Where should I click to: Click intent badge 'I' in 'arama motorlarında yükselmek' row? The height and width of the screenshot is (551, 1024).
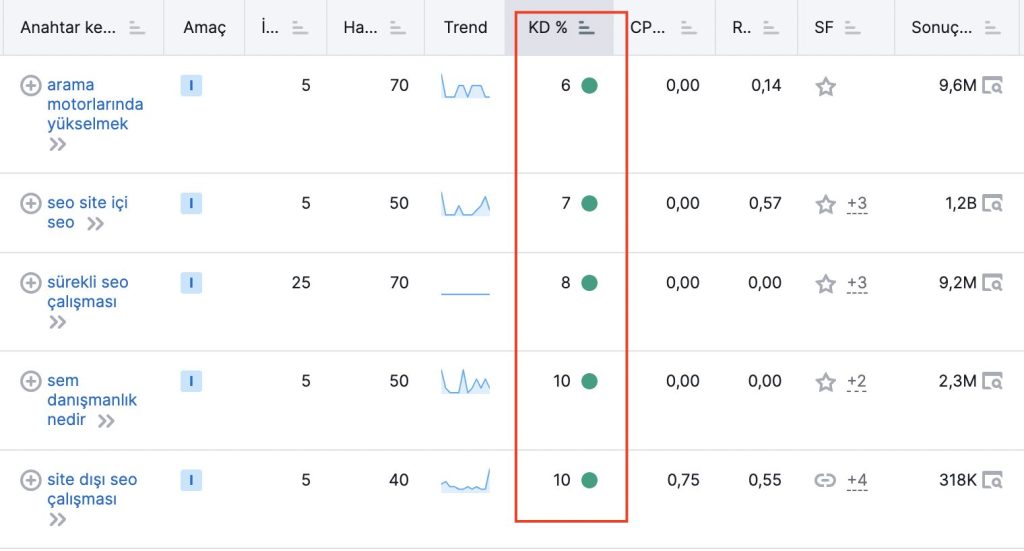coord(191,86)
